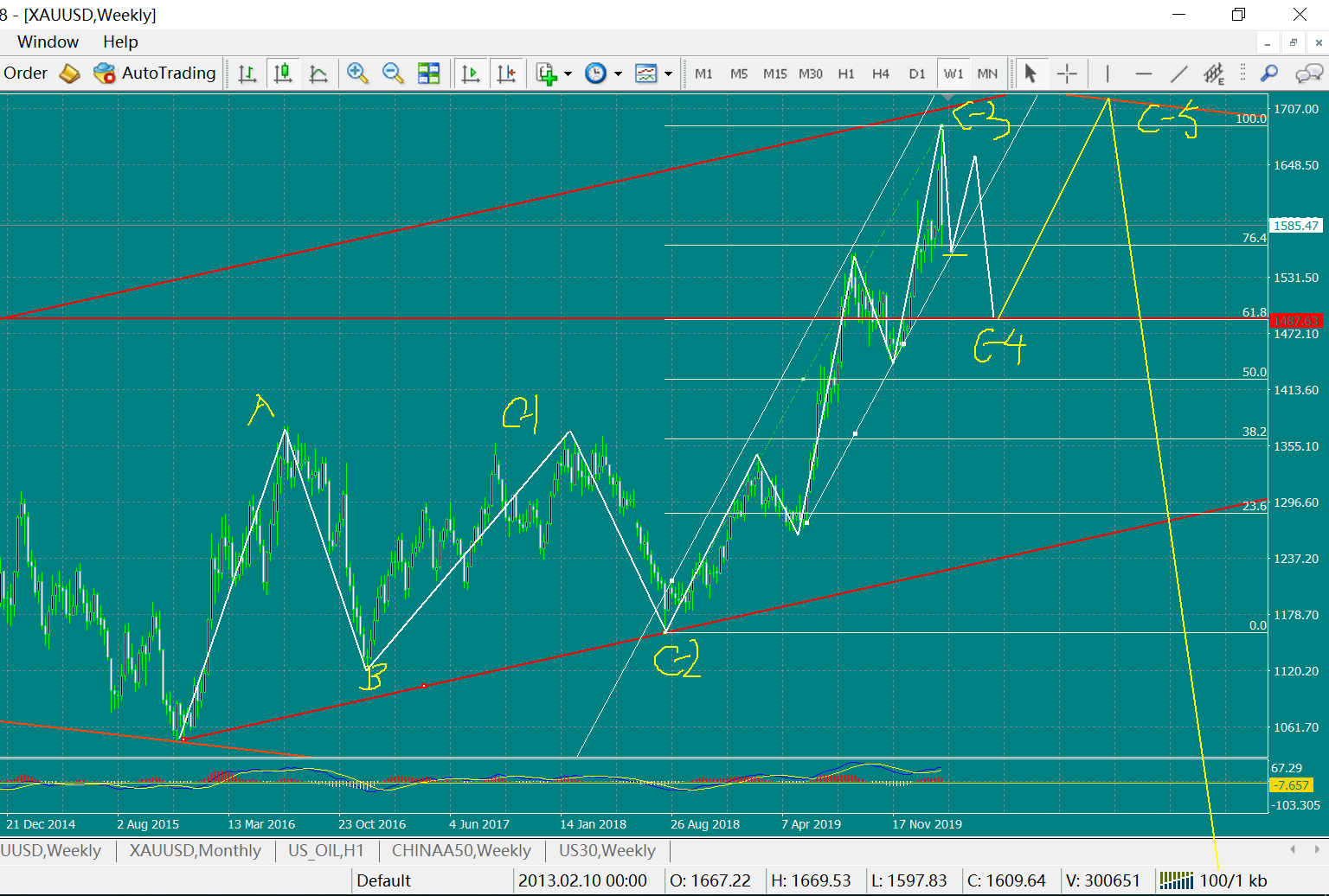Click the yellow -7.657 indicator value
The height and width of the screenshot is (896, 1329).
click(x=1292, y=785)
